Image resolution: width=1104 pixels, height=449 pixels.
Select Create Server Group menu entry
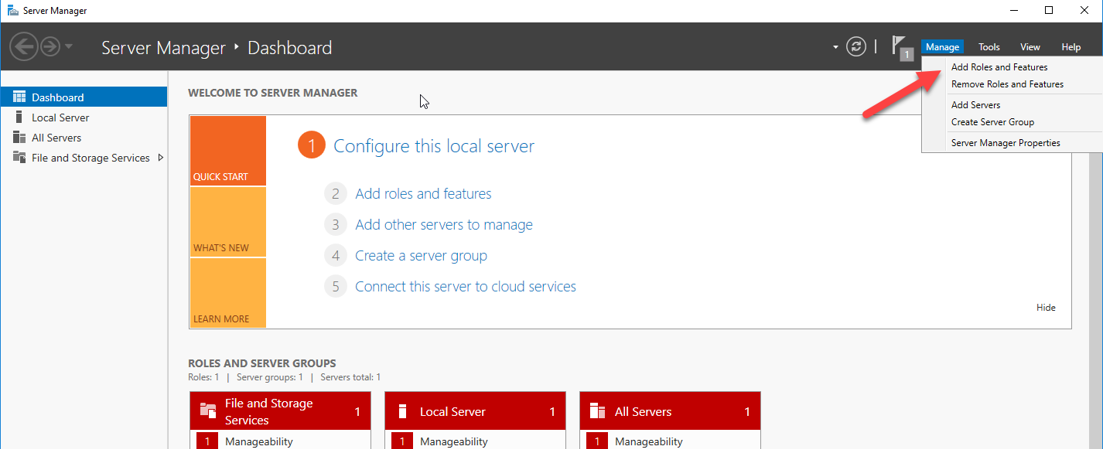992,122
